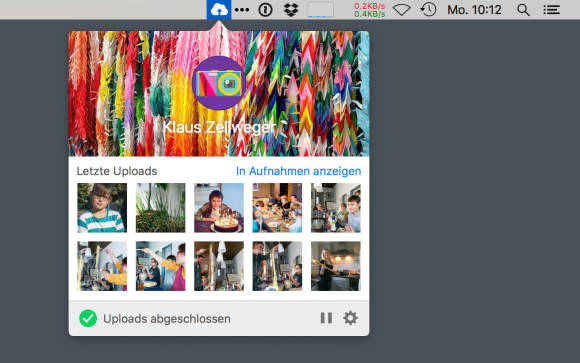Open the pink-dress arm-raised photo thumbnail
580x363 pixels.
pos(161,266)
